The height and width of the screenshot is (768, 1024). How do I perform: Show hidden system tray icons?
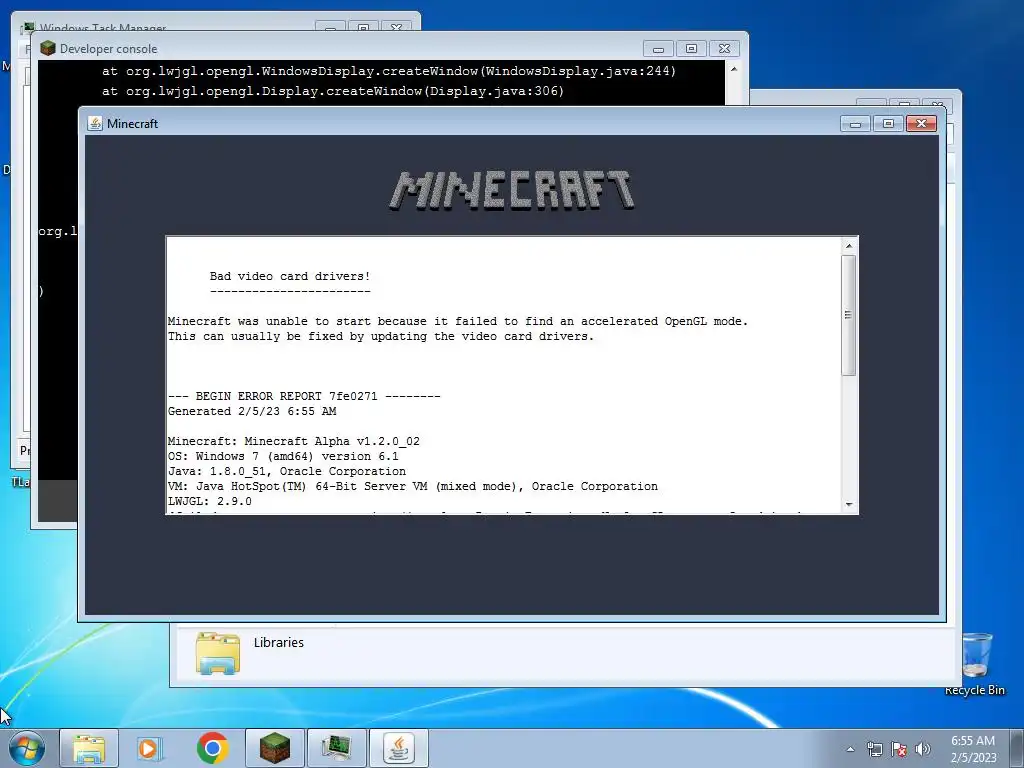tap(850, 749)
